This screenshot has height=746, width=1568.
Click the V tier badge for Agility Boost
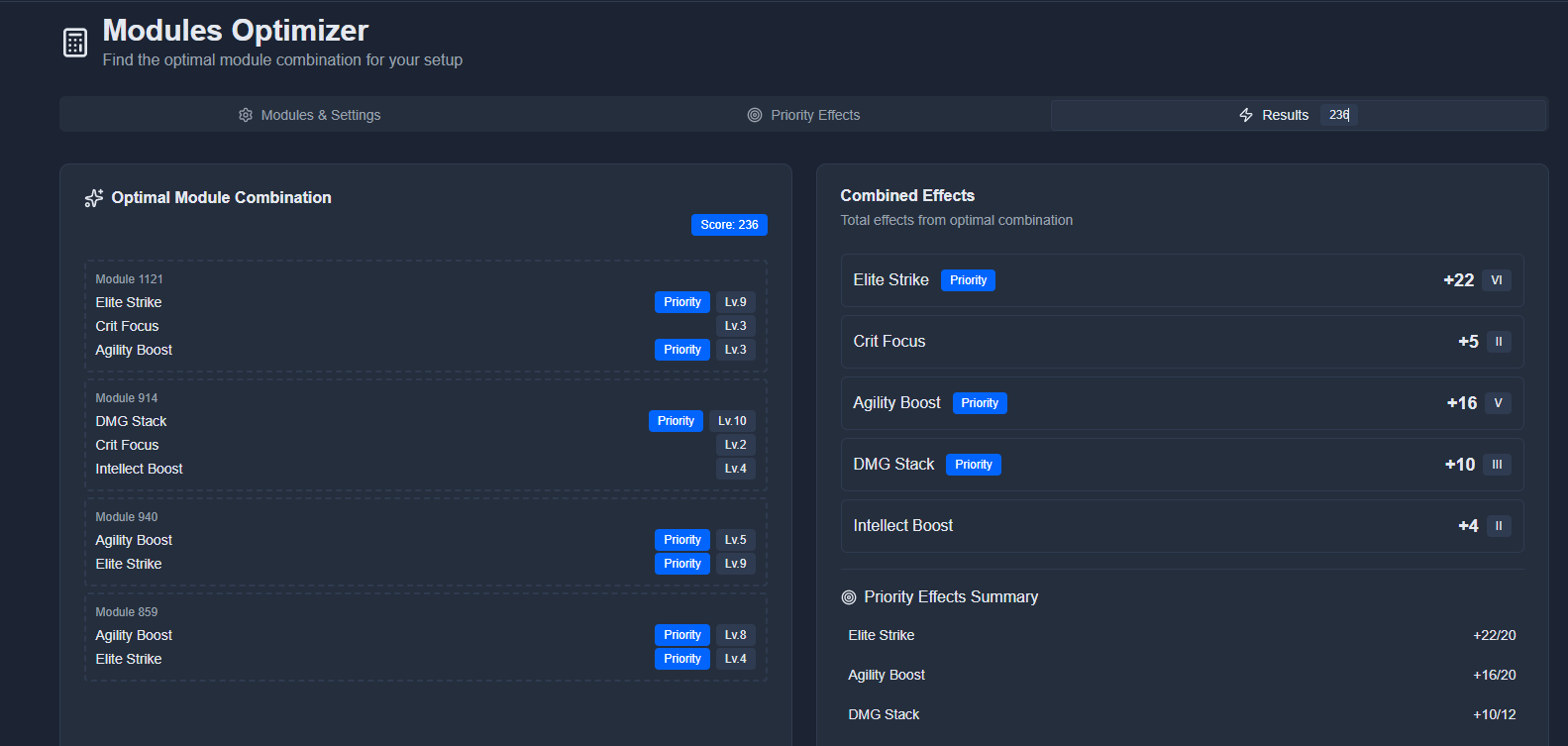click(1499, 403)
